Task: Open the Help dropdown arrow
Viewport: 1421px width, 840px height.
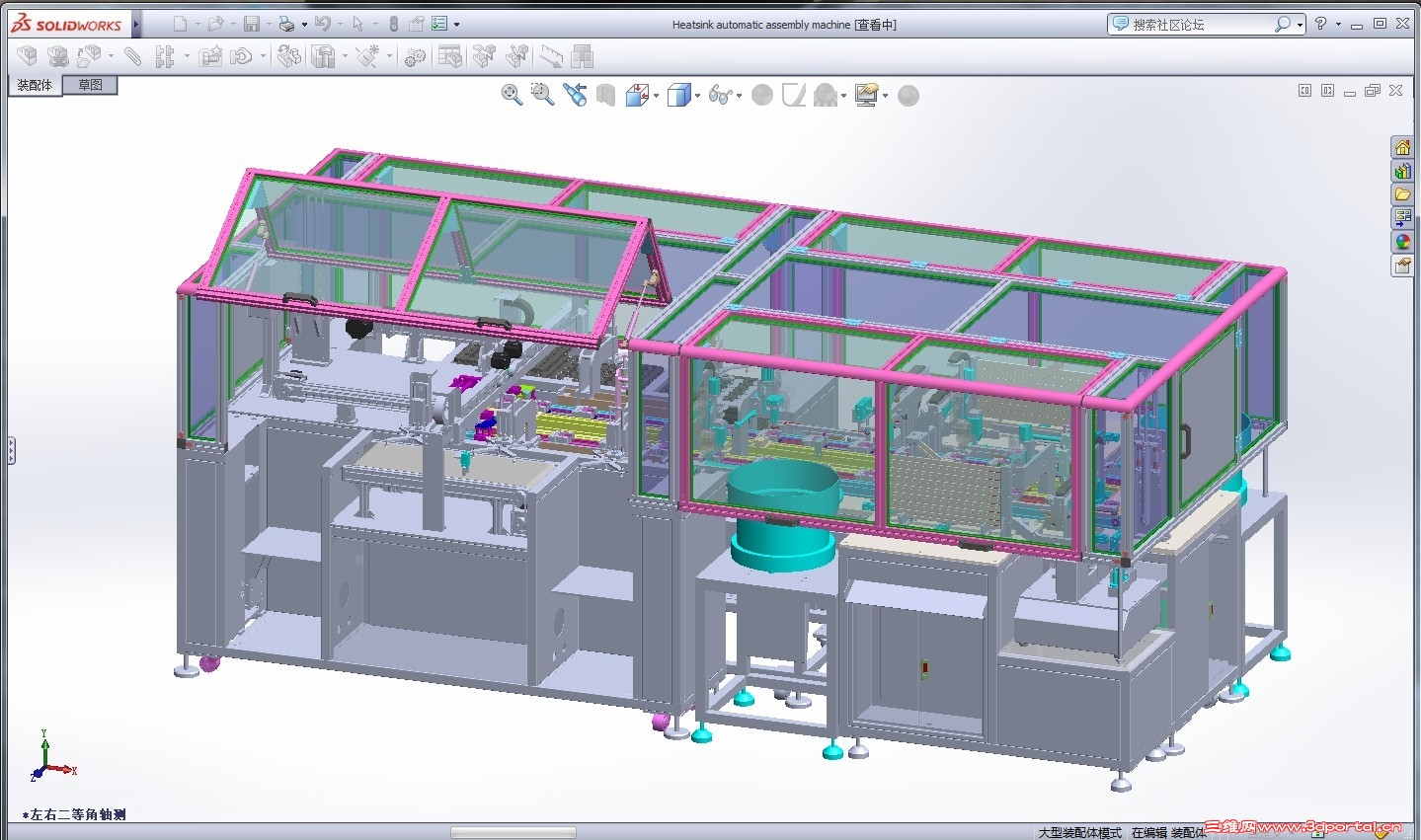Action: click(x=1338, y=25)
